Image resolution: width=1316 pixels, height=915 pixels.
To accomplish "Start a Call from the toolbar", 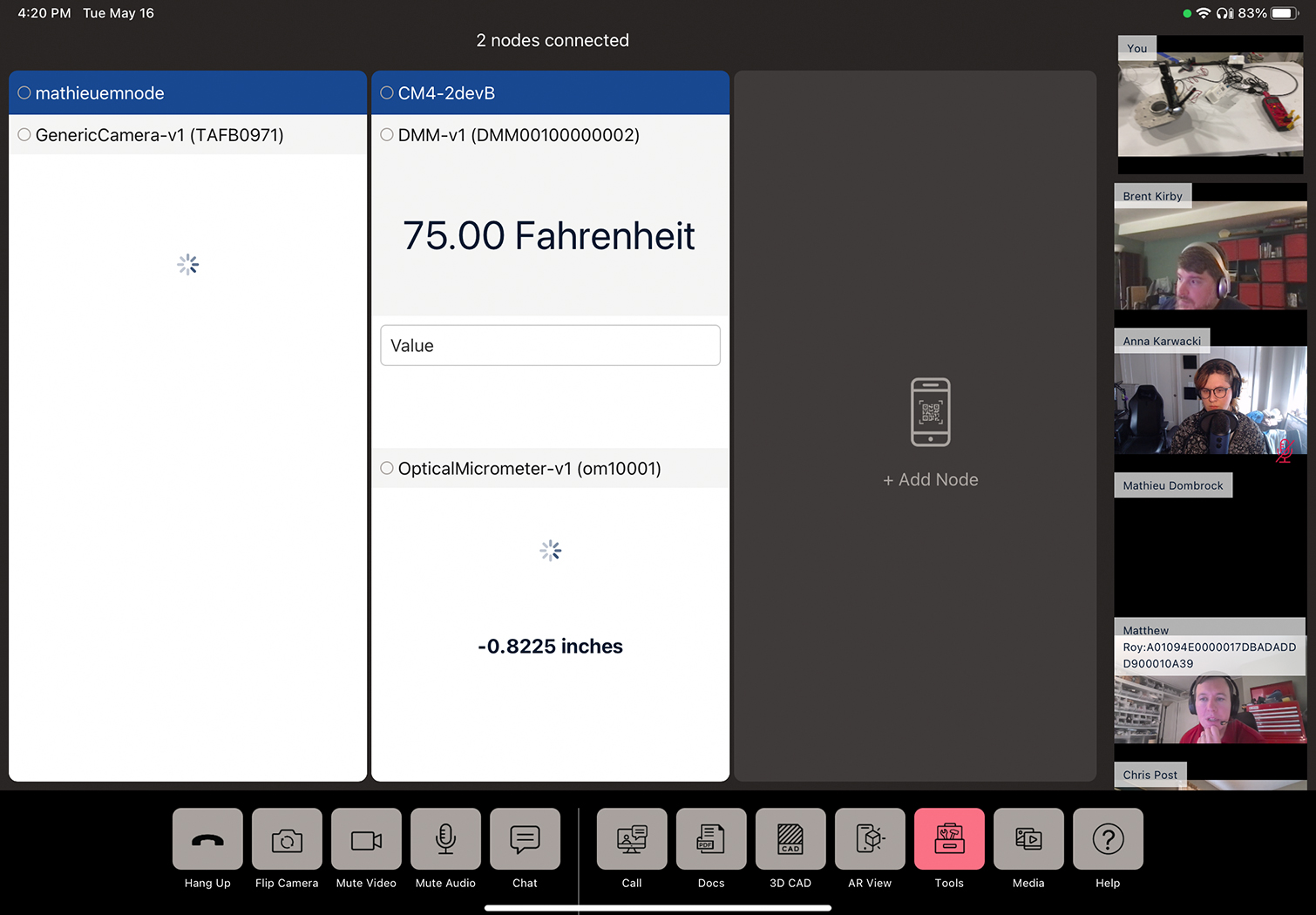I will [x=631, y=838].
